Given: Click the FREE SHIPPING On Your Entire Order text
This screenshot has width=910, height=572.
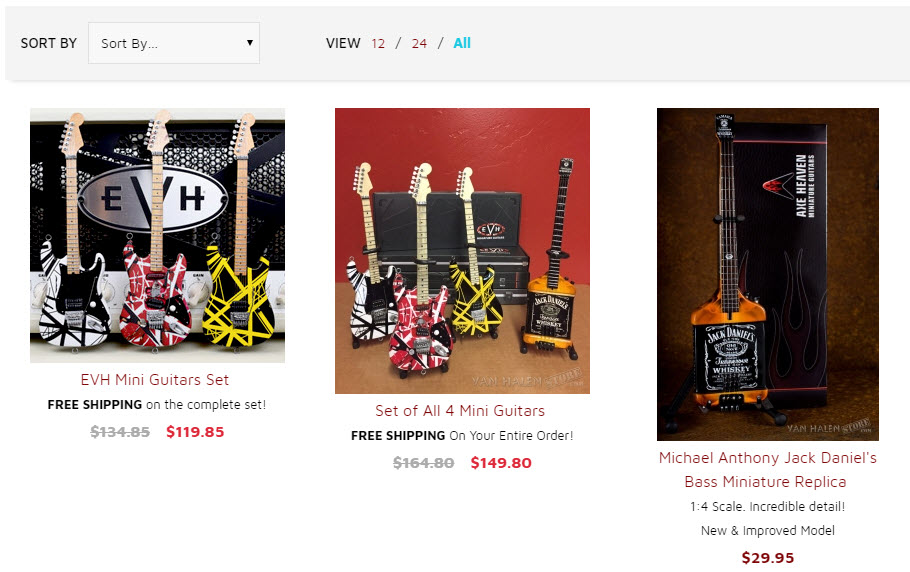Looking at the screenshot, I should click(462, 436).
